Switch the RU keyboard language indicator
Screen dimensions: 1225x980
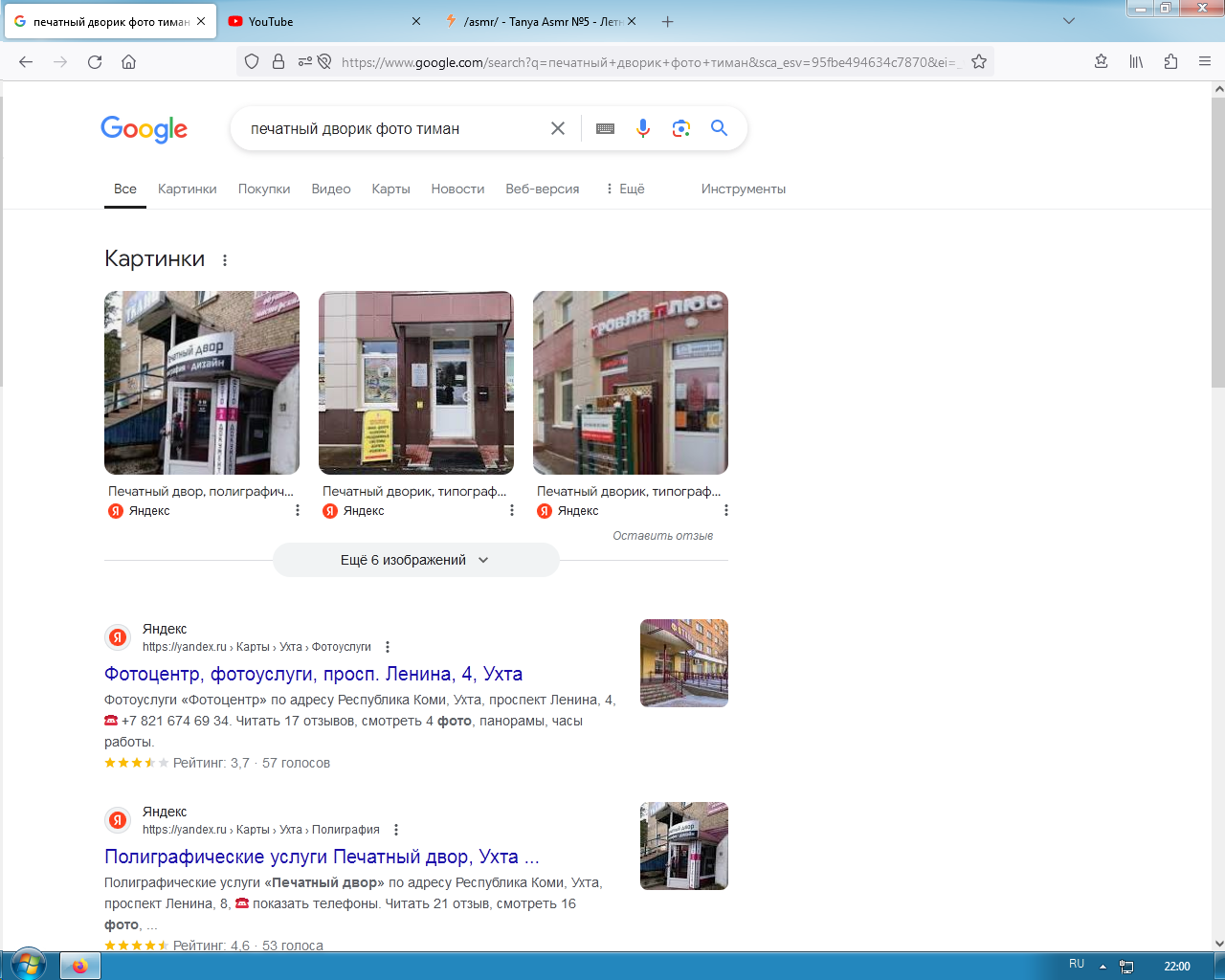pos(1077,964)
